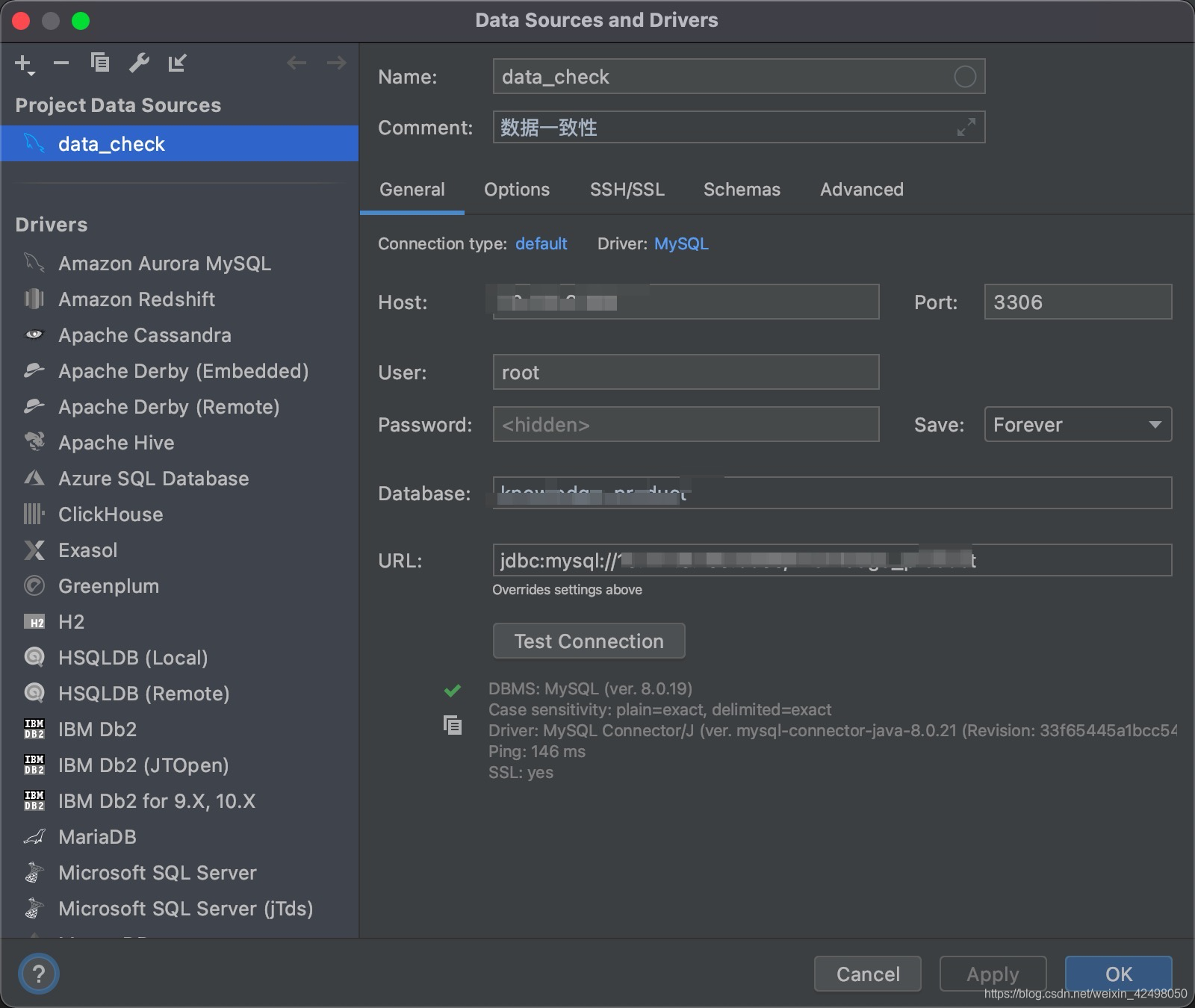
Task: Switch to the Options tab
Action: click(517, 190)
